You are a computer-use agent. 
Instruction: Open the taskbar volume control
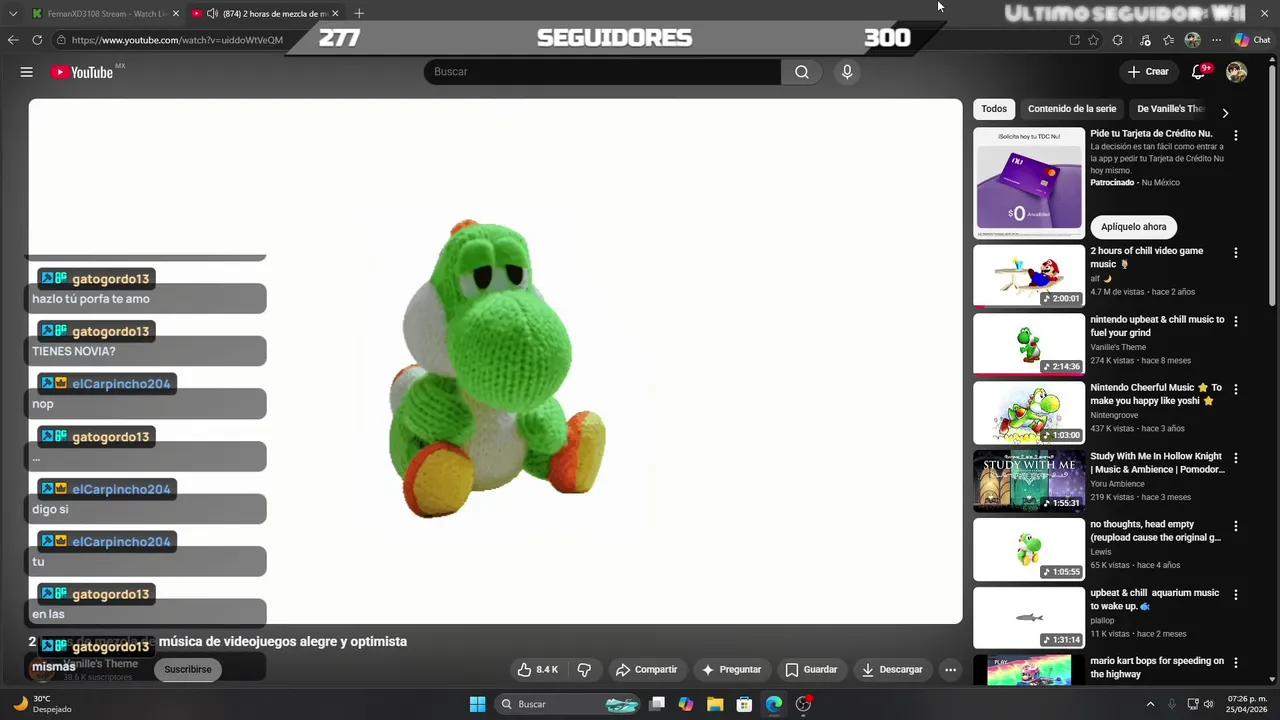(1211, 704)
